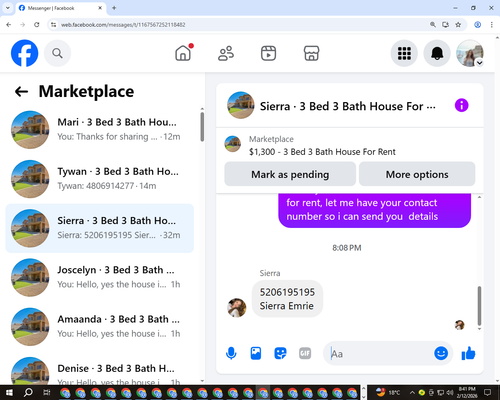Open the emoji smiley picker
Viewport: 500px width, 400px height.
pos(441,353)
